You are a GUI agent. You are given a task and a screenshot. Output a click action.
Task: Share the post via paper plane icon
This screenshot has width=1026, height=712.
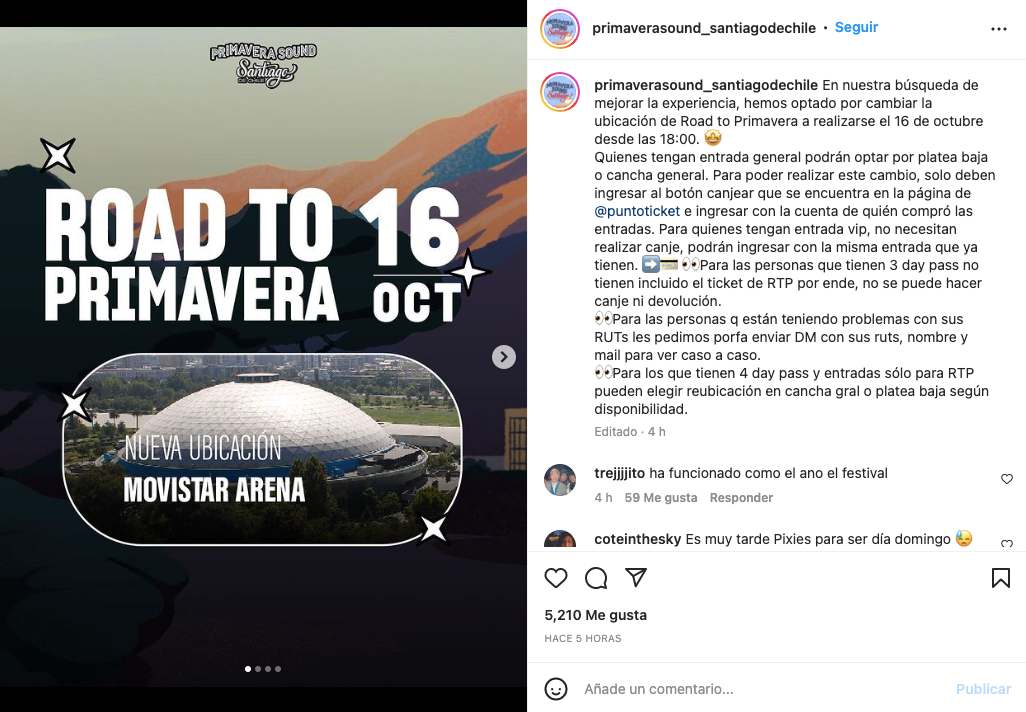point(636,577)
